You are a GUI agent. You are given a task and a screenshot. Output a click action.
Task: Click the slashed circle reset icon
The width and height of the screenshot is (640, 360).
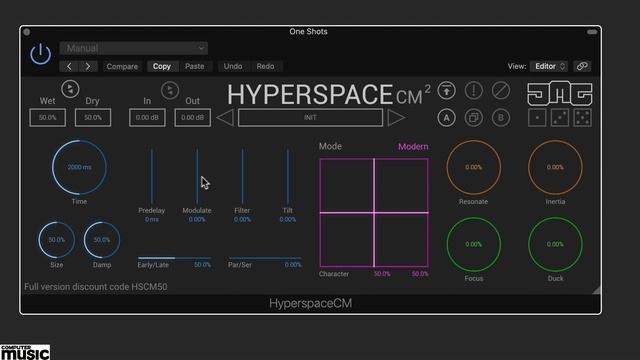501,91
